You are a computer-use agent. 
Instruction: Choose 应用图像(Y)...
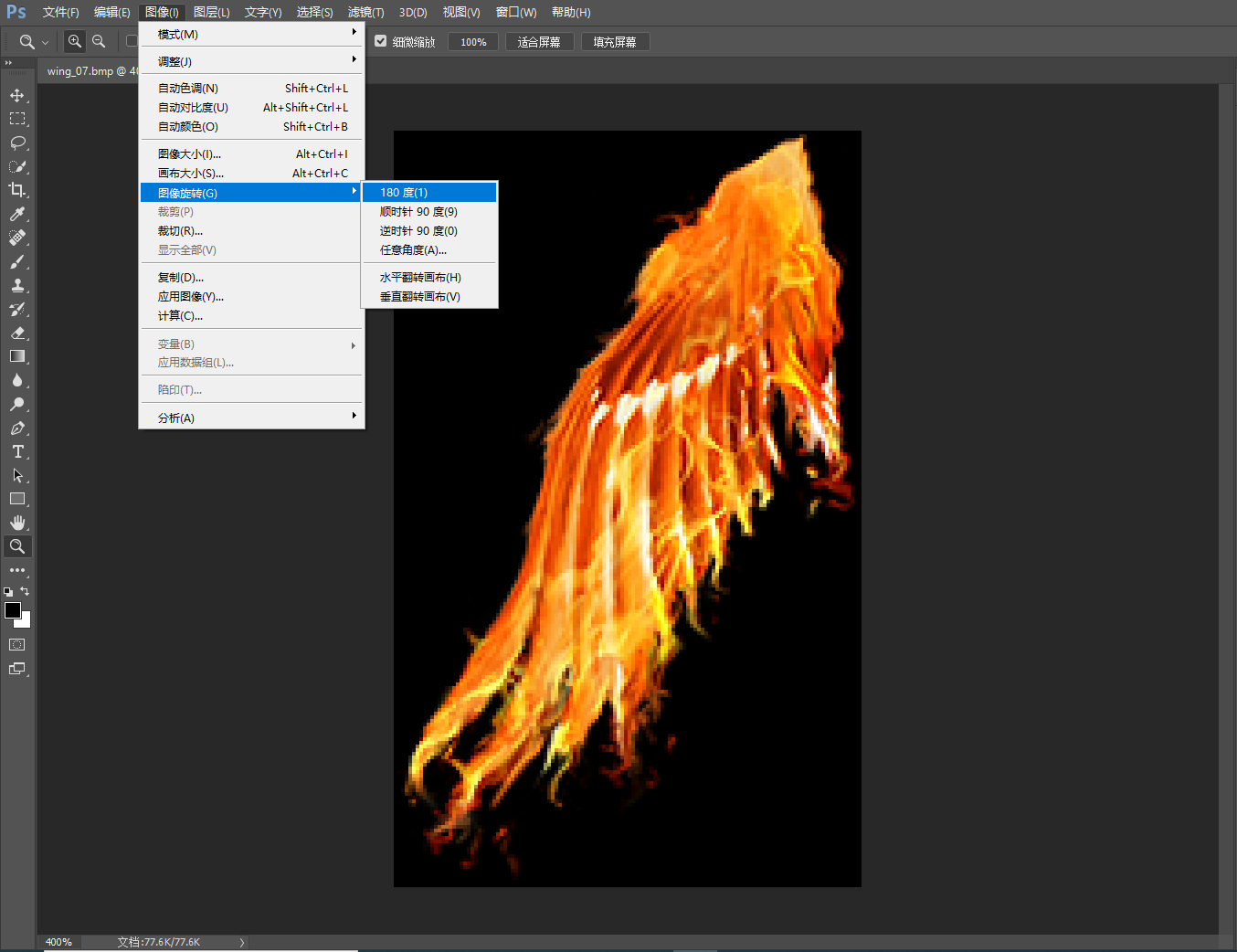(251, 296)
